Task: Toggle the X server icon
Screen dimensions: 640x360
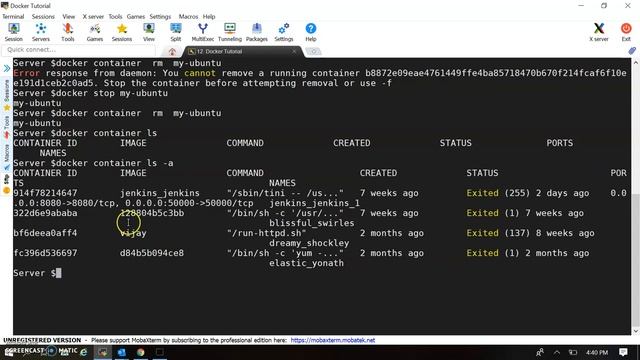Action: pyautogui.click(x=599, y=32)
